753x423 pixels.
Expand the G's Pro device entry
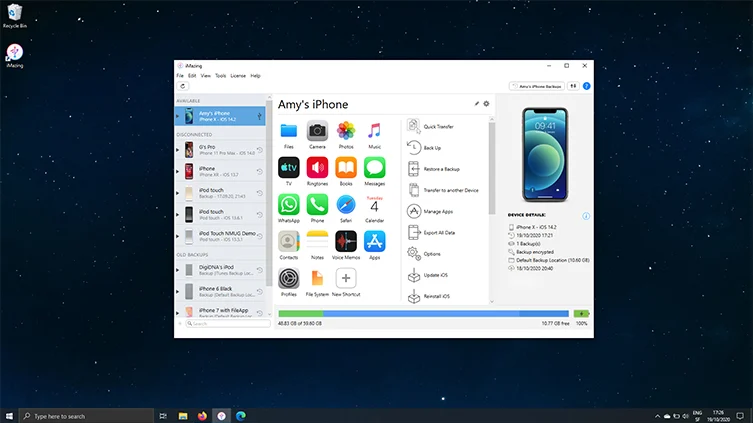178,150
